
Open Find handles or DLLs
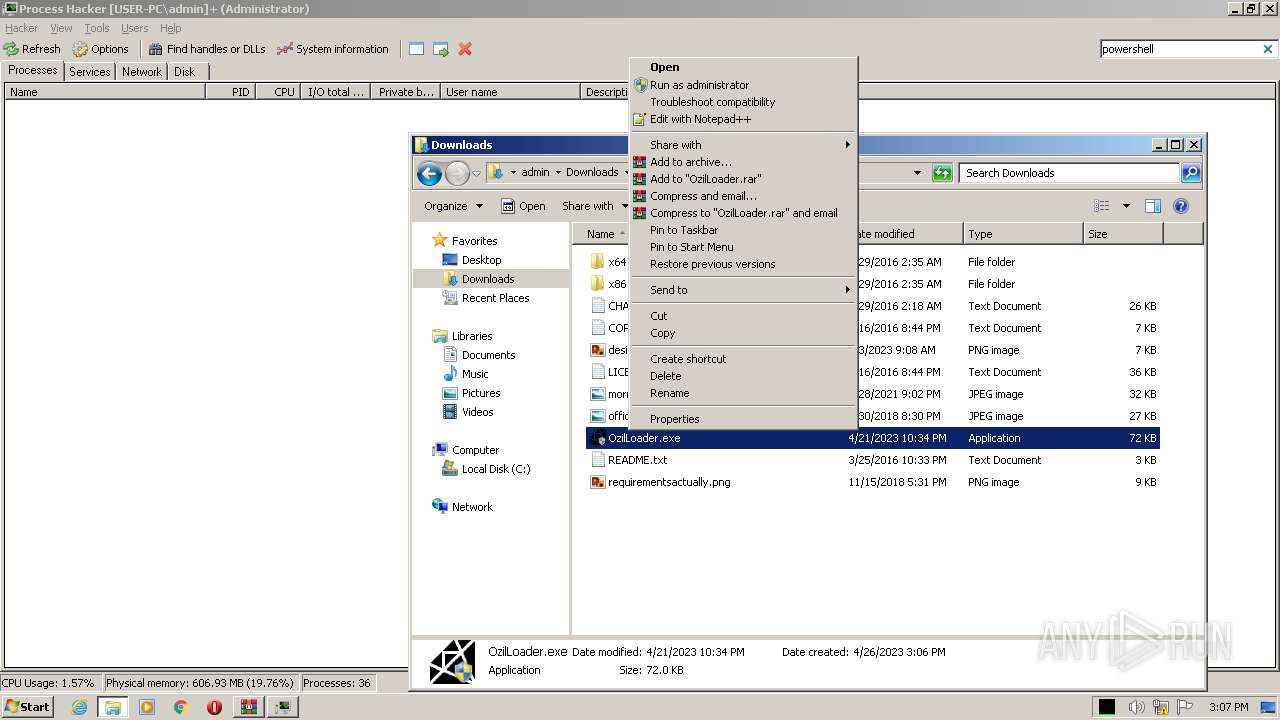click(206, 49)
